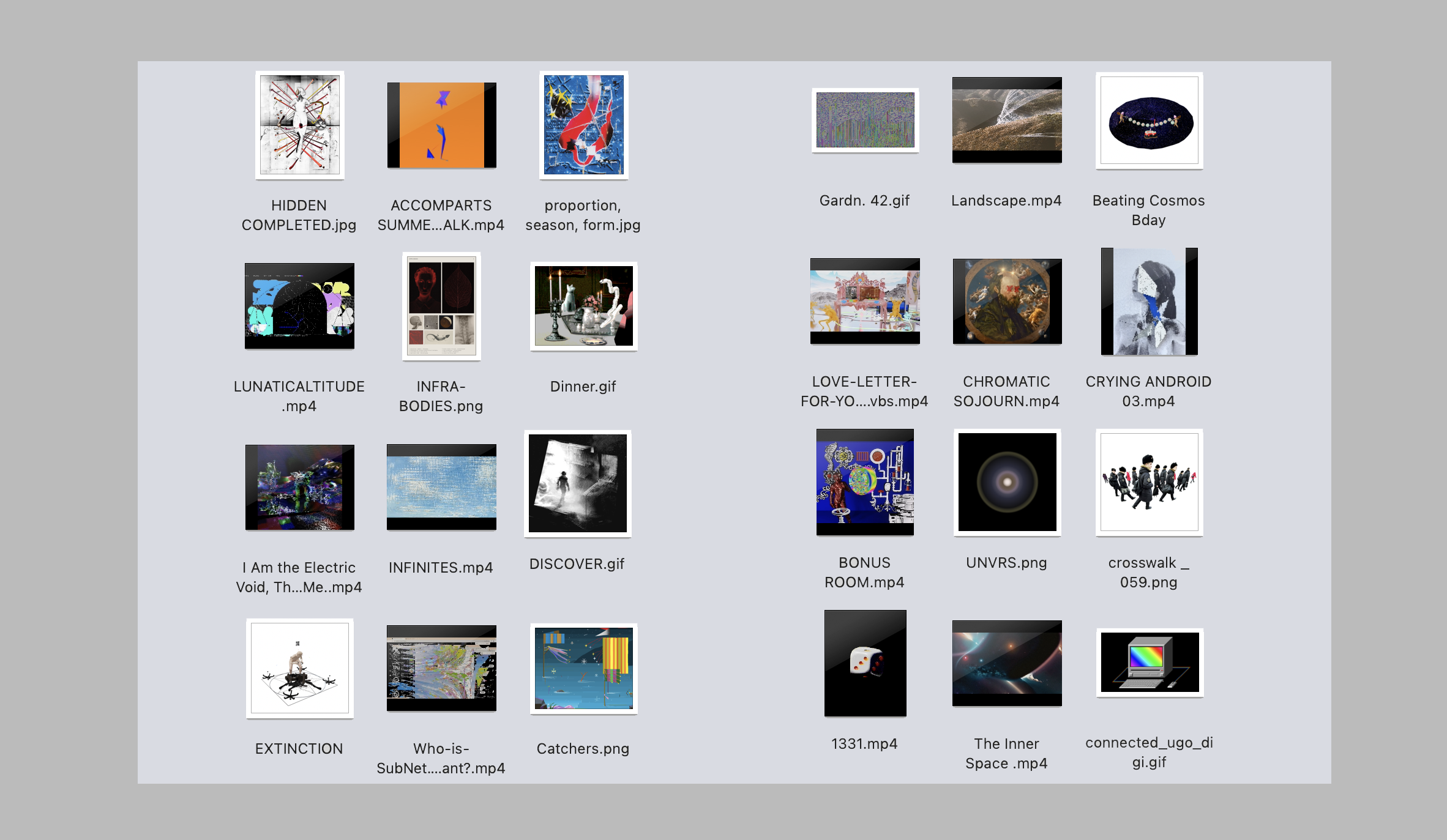The height and width of the screenshot is (840, 1447).
Task: Click the LOVE-LETTER-FOR-YO....vbs.mp4 file name
Action: click(x=865, y=392)
